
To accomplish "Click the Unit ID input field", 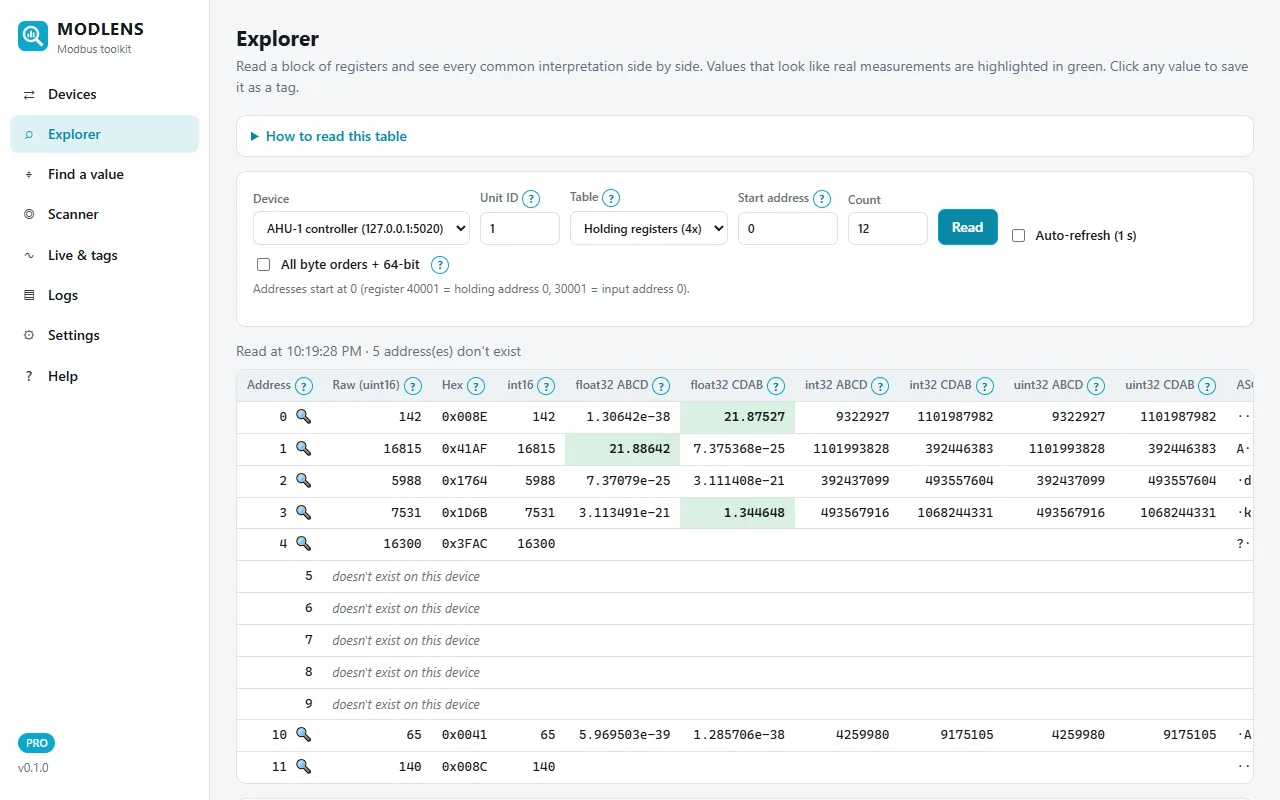I will pos(520,228).
